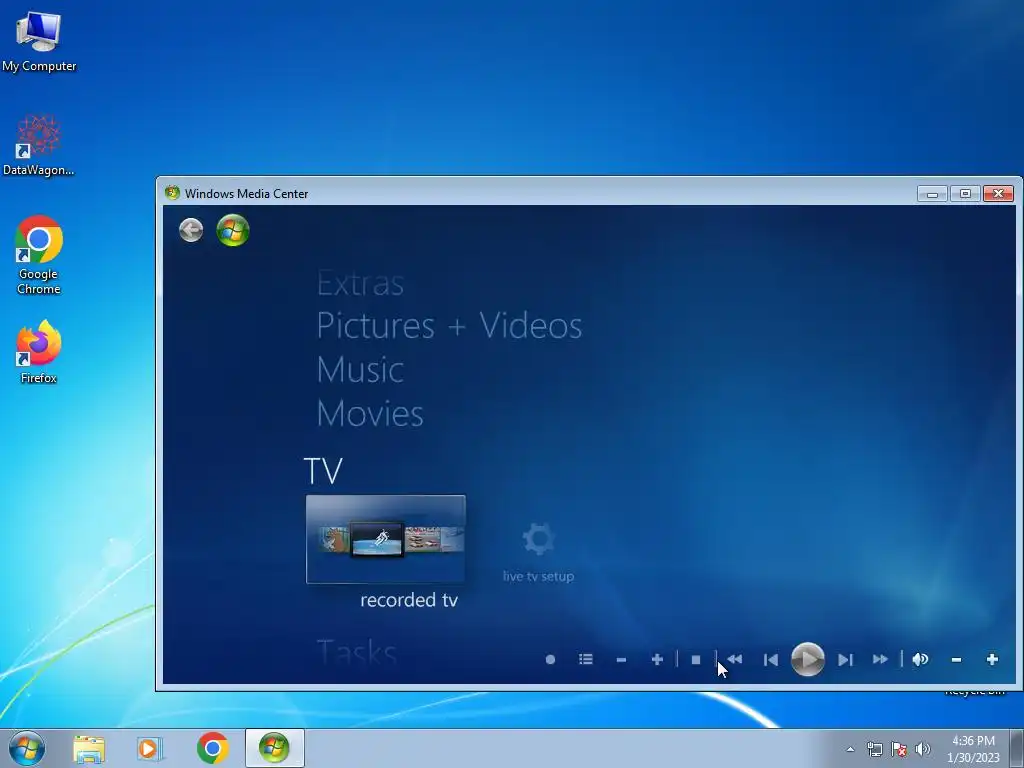Open the guide list icon in transport bar
1024x768 pixels.
click(586, 660)
